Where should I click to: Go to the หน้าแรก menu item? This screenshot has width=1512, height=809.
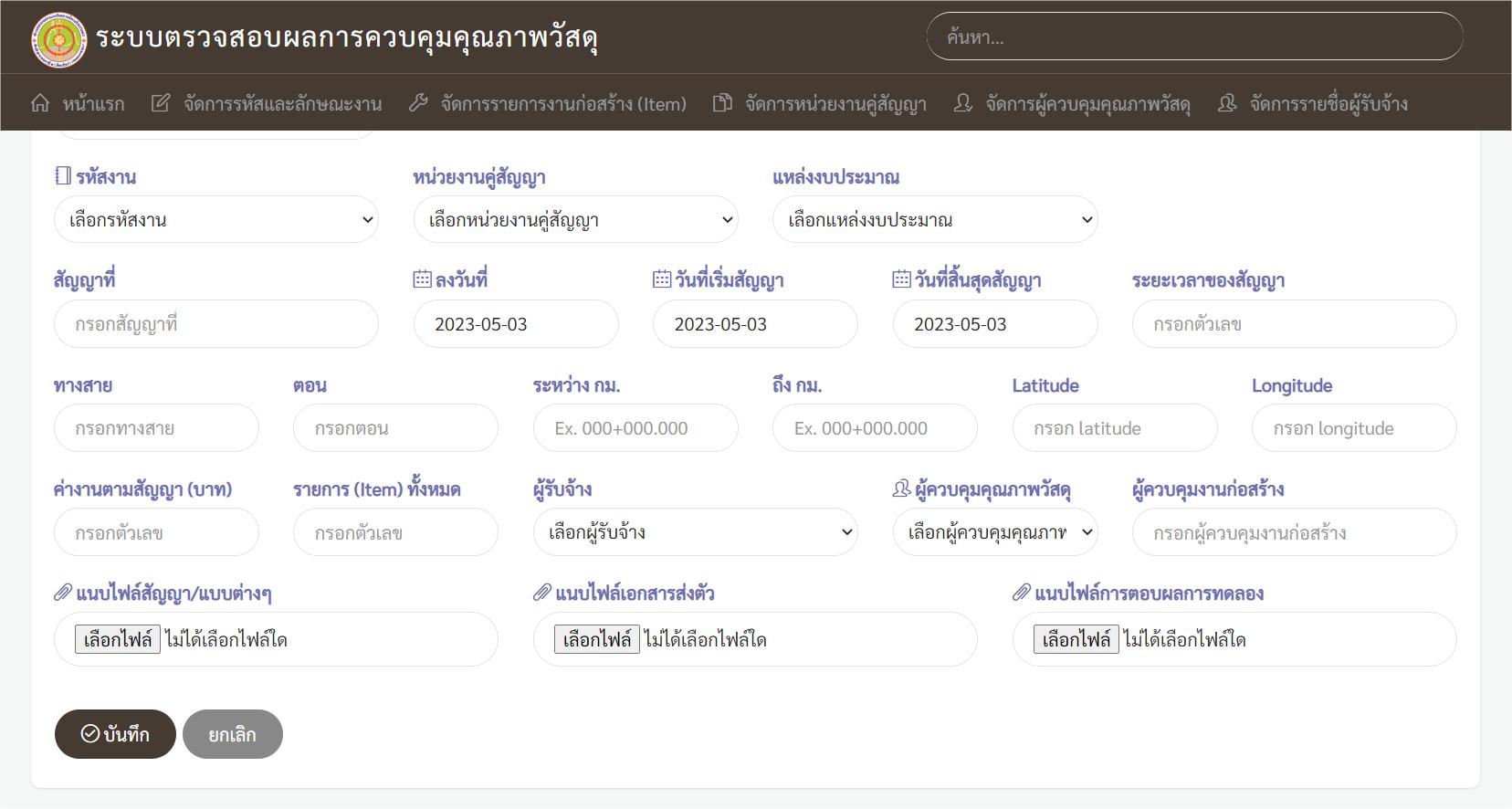(x=93, y=104)
